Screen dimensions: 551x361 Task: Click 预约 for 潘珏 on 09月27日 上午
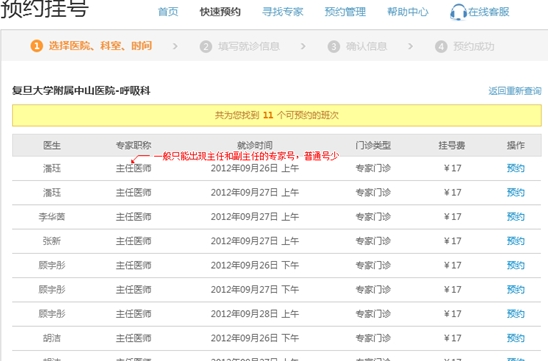click(516, 193)
